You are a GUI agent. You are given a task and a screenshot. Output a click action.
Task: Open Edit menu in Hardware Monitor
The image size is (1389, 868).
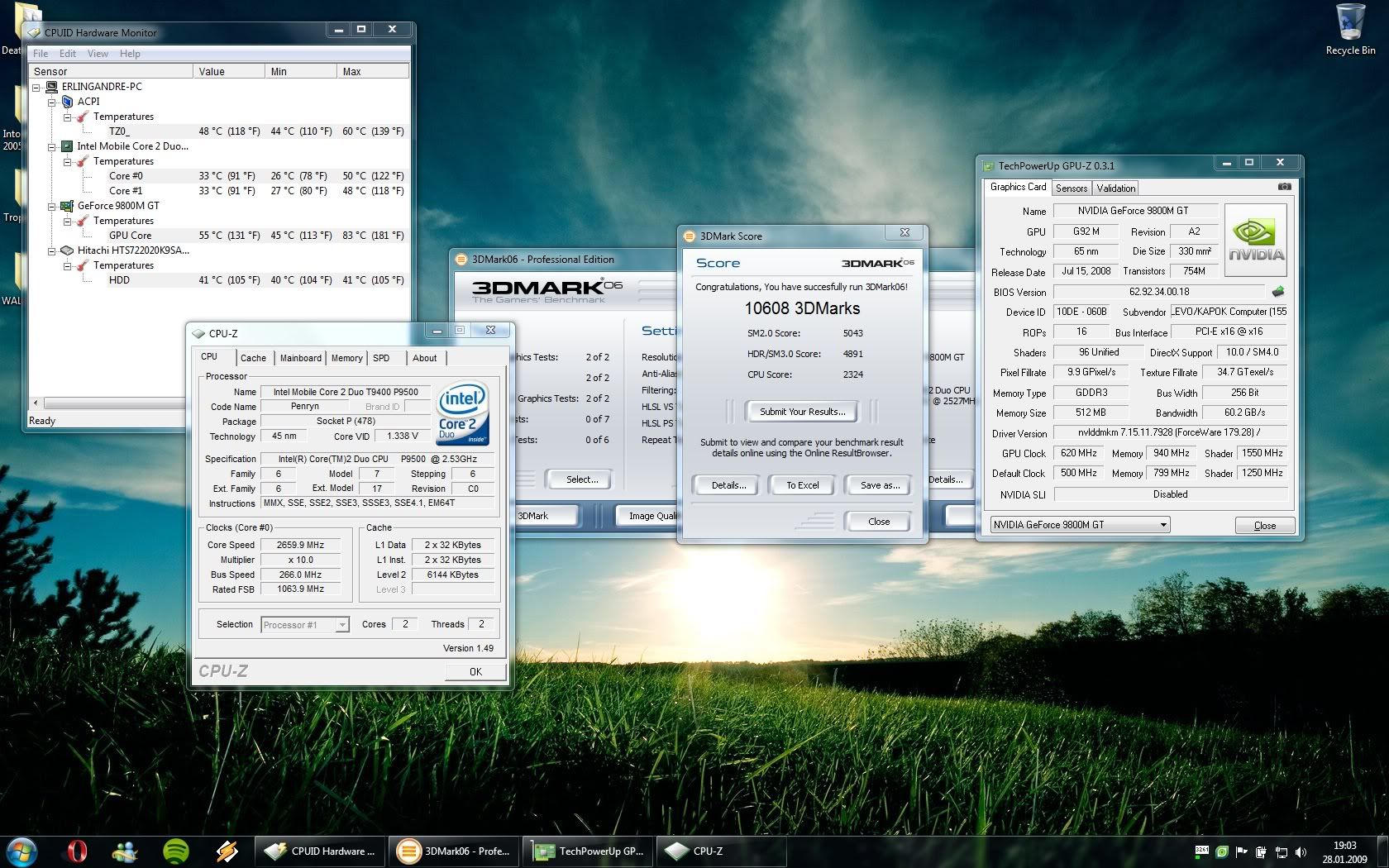(x=68, y=54)
